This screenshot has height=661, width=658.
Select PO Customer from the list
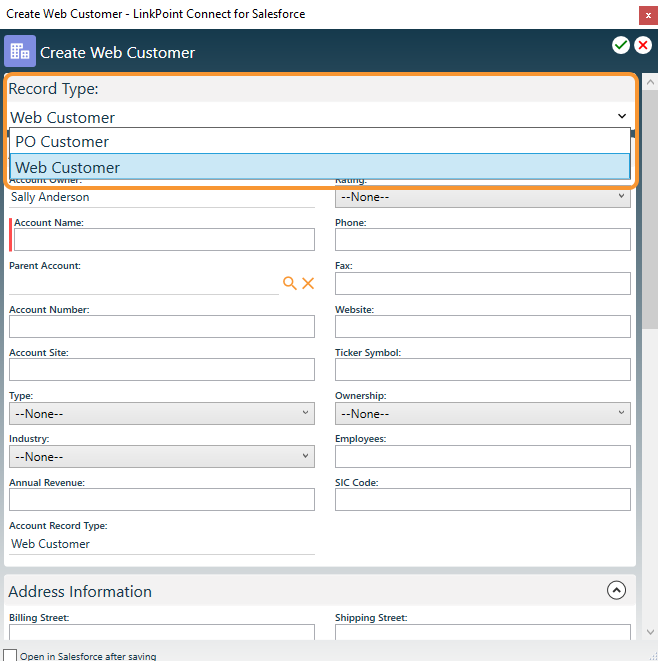[320, 142]
